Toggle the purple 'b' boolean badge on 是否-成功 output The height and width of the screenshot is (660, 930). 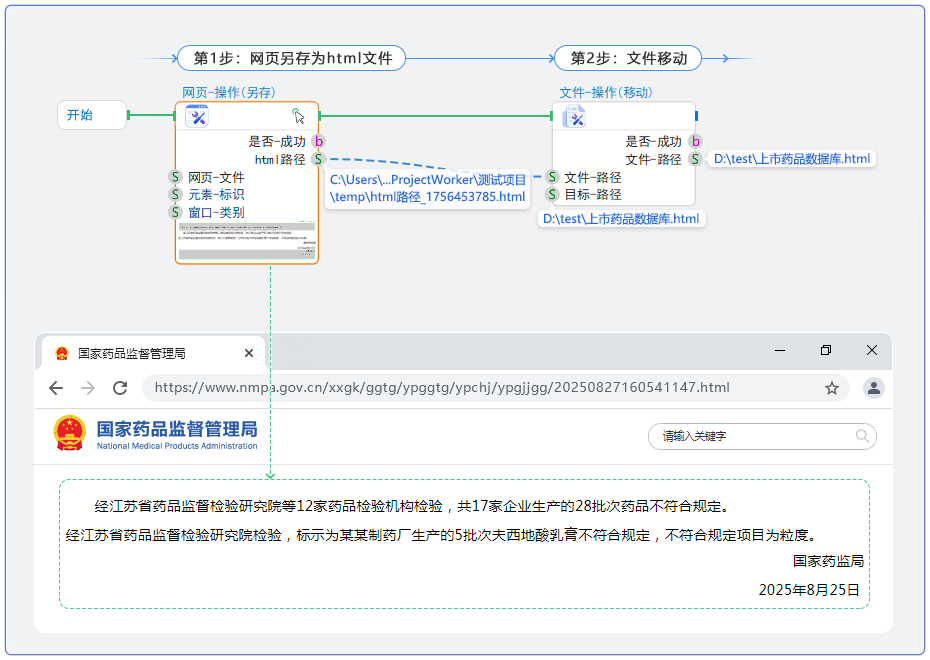pos(318,142)
